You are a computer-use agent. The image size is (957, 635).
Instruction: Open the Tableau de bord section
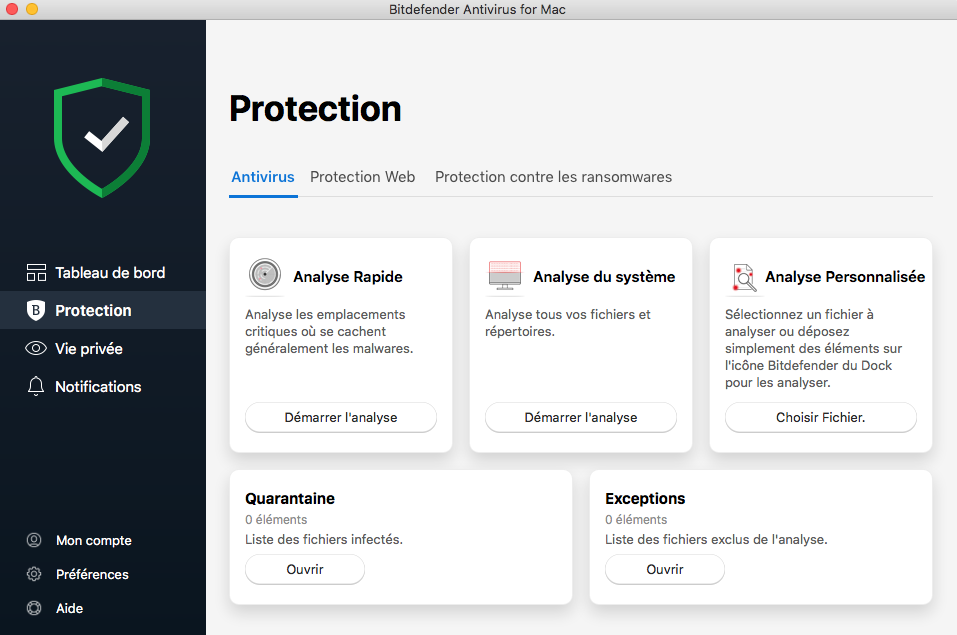pyautogui.click(x=103, y=272)
